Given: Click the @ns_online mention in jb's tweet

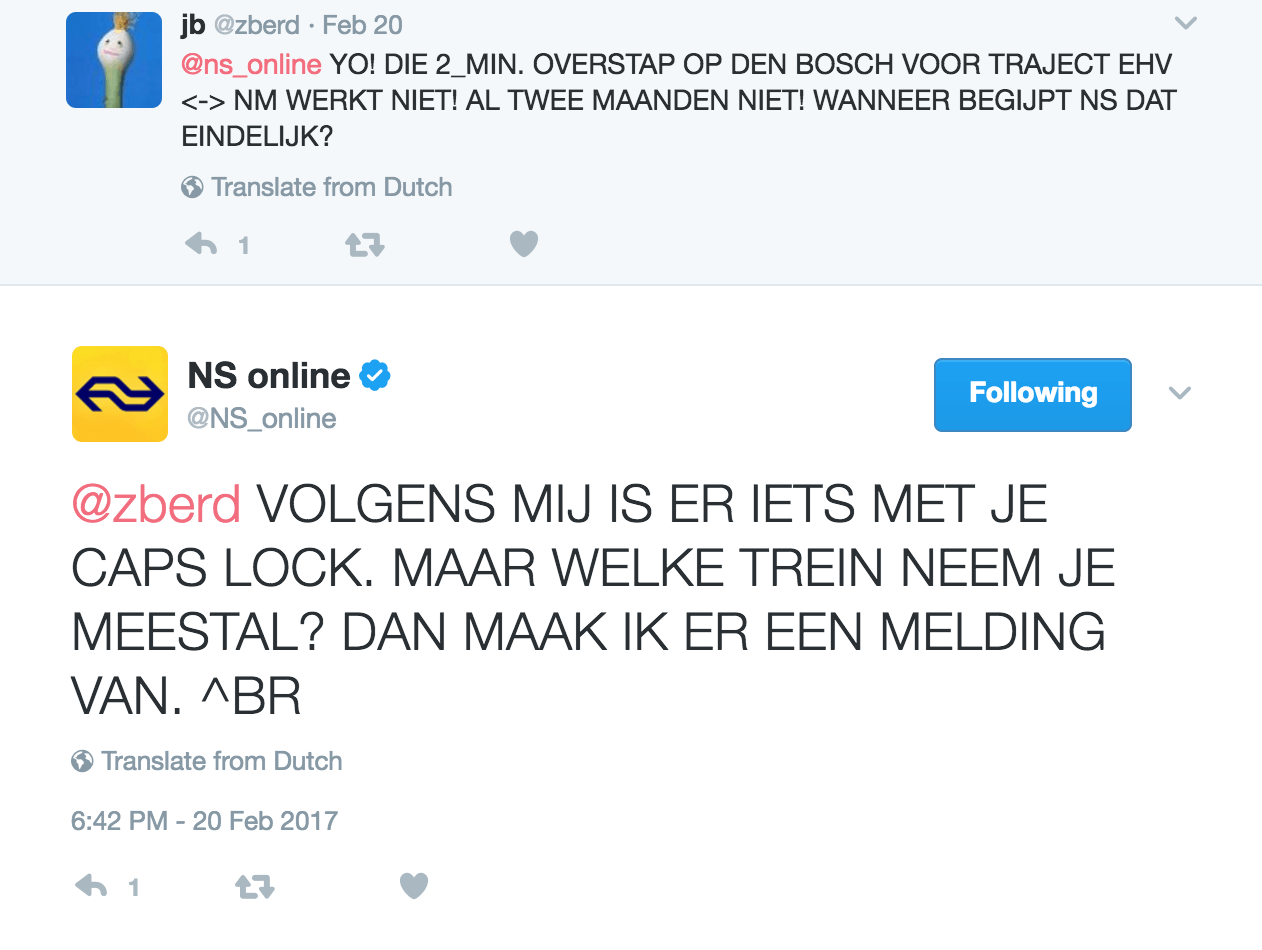Looking at the screenshot, I should (251, 65).
